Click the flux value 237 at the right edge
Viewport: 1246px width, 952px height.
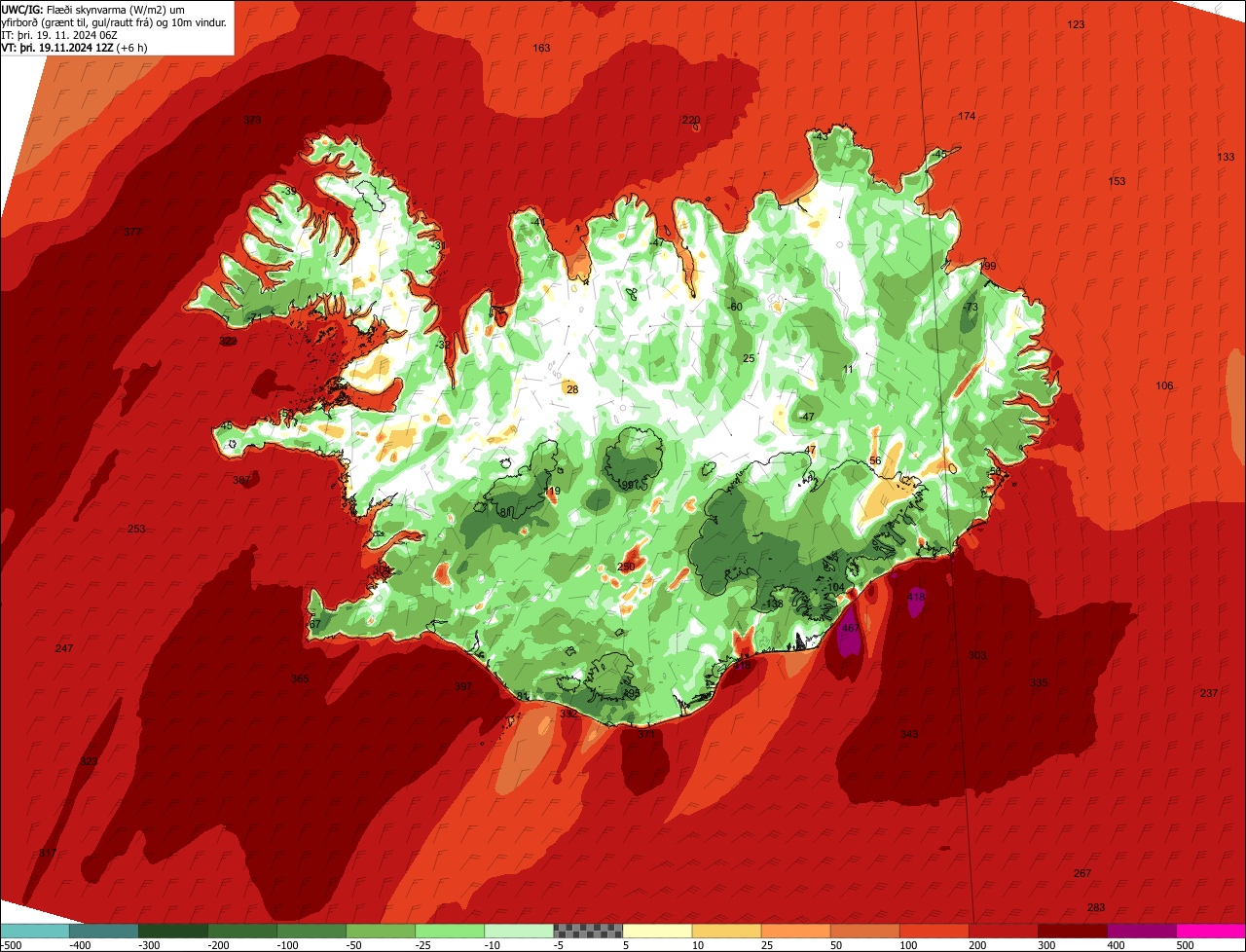click(1209, 693)
